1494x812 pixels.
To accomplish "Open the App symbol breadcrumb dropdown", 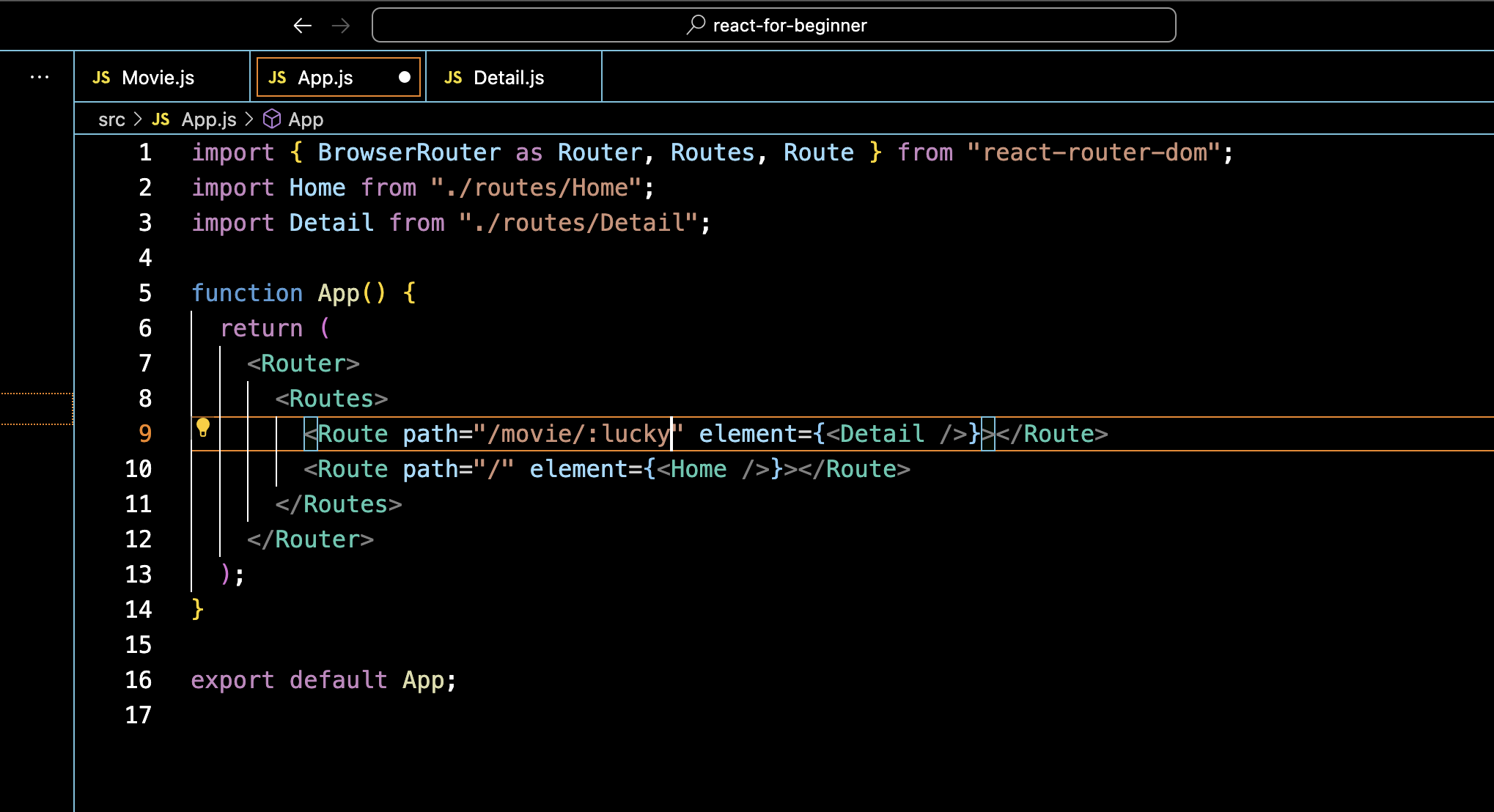I will coord(306,119).
